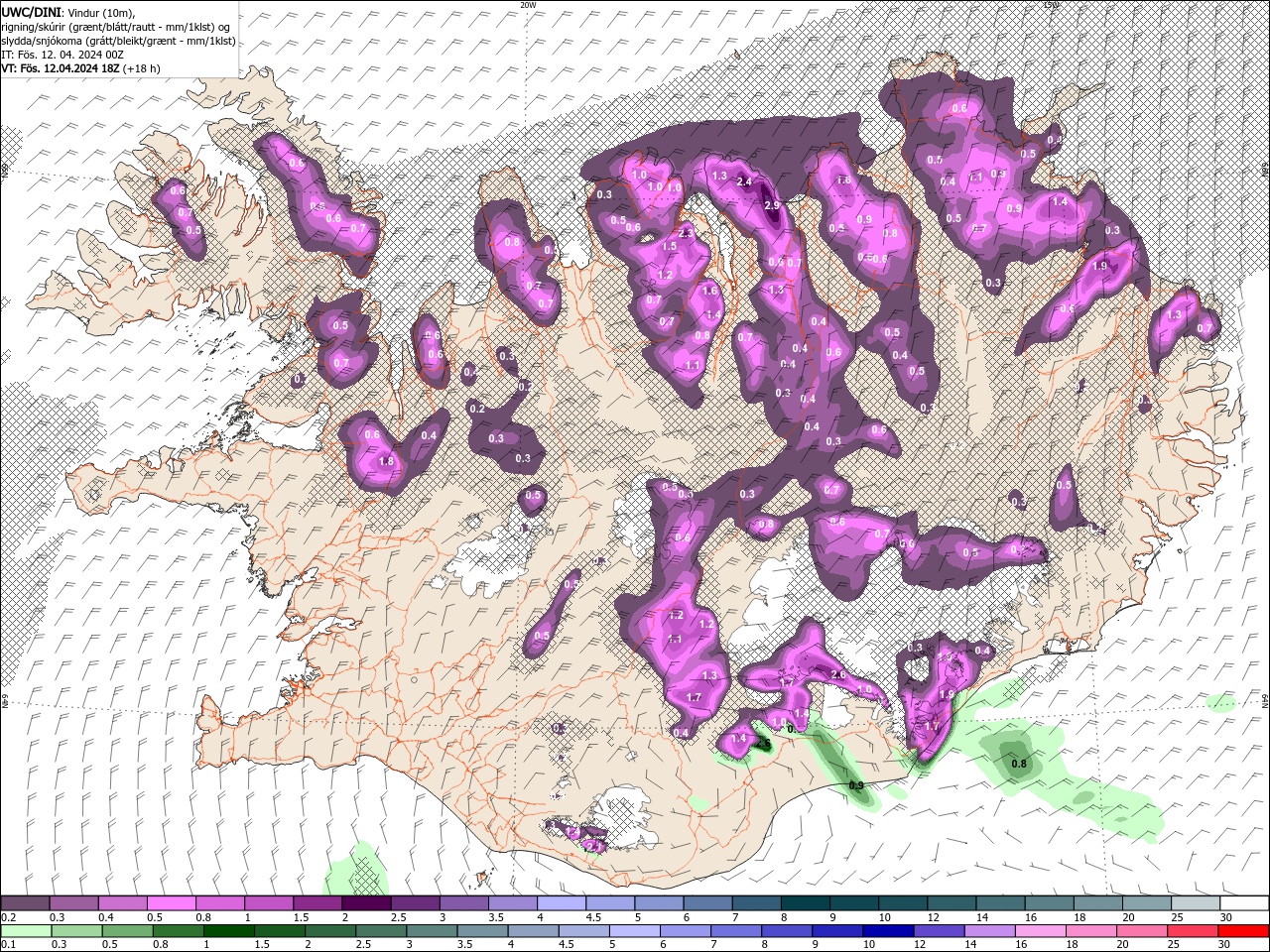
Task: Click the pale green lower-row swatch labelled 0.1
Action: coord(25,931)
